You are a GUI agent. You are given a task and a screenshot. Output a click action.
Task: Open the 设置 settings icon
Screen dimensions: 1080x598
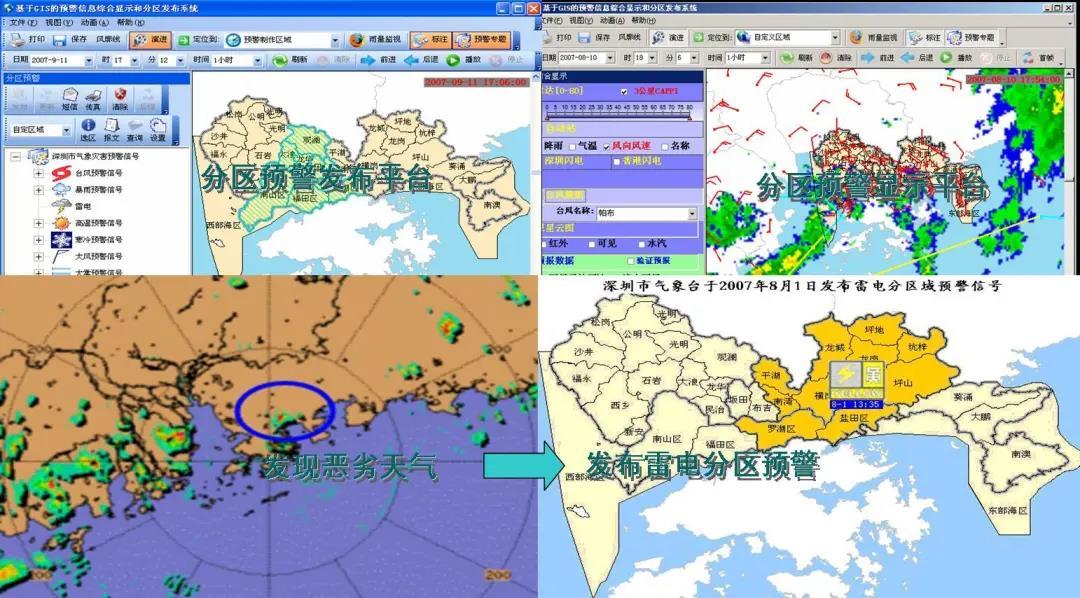tap(159, 129)
